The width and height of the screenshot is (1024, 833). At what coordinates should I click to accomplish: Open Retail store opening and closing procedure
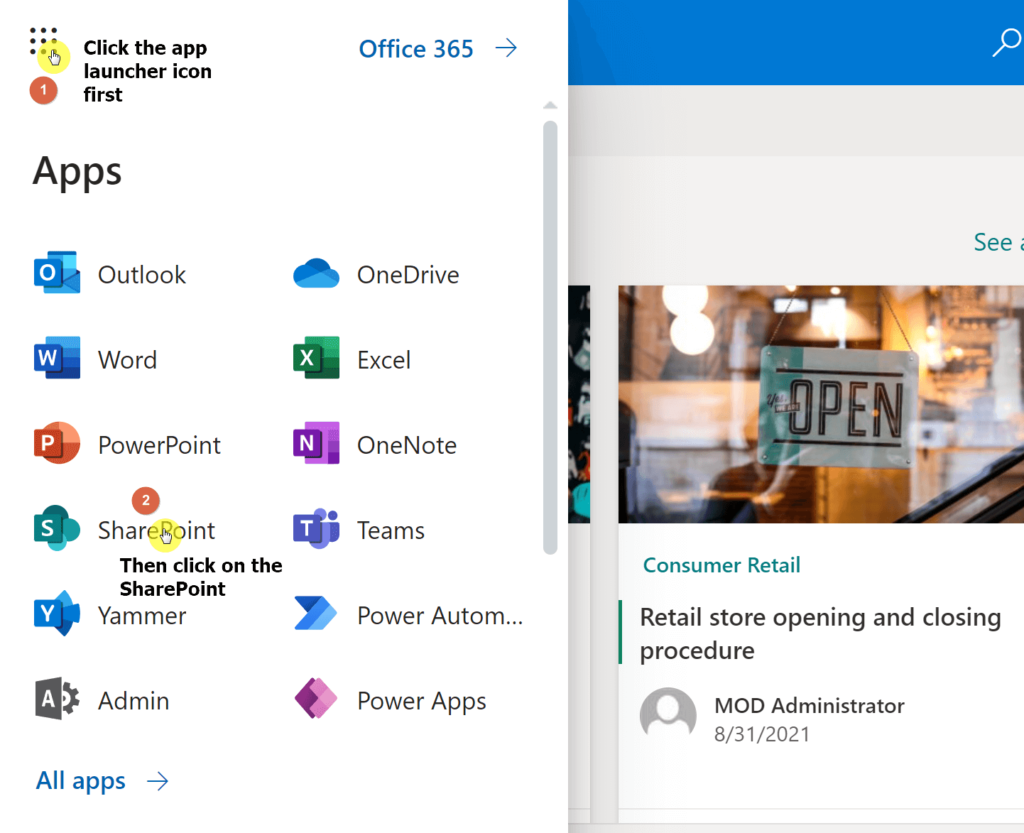click(820, 633)
